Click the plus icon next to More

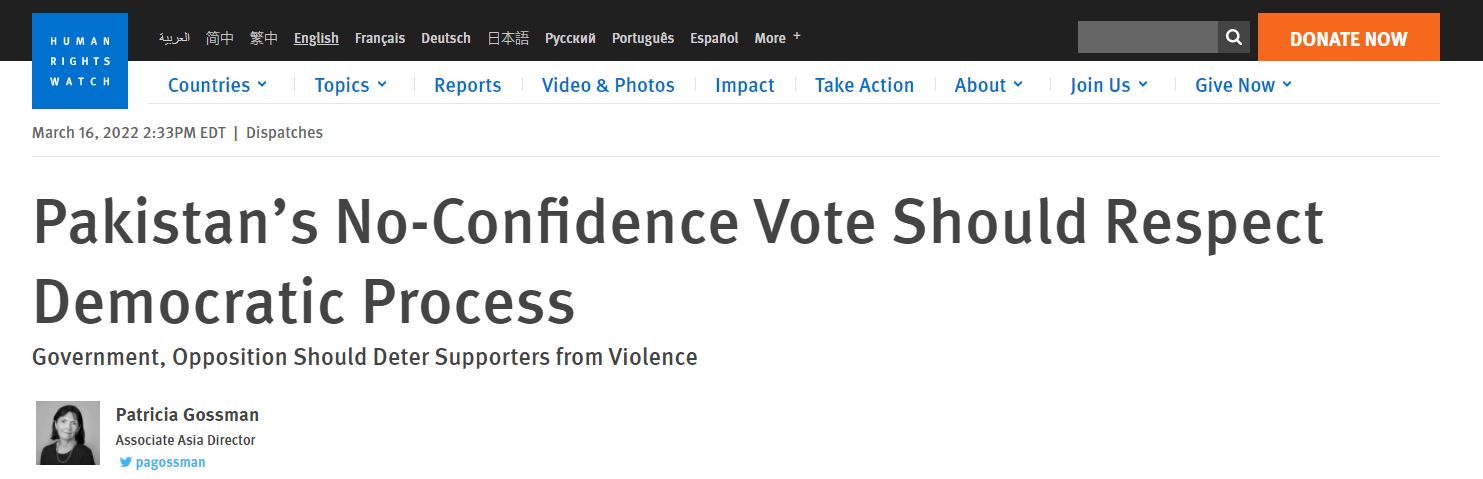(797, 36)
